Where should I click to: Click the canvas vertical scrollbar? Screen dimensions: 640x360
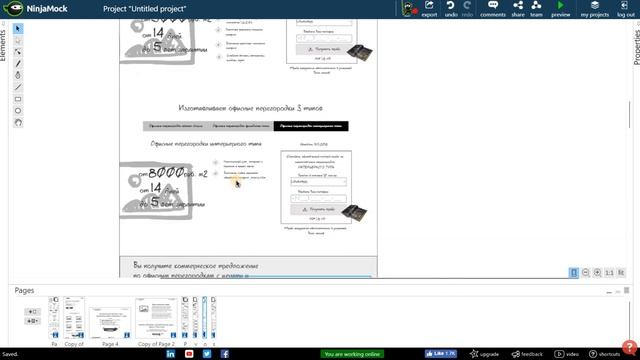[629, 114]
